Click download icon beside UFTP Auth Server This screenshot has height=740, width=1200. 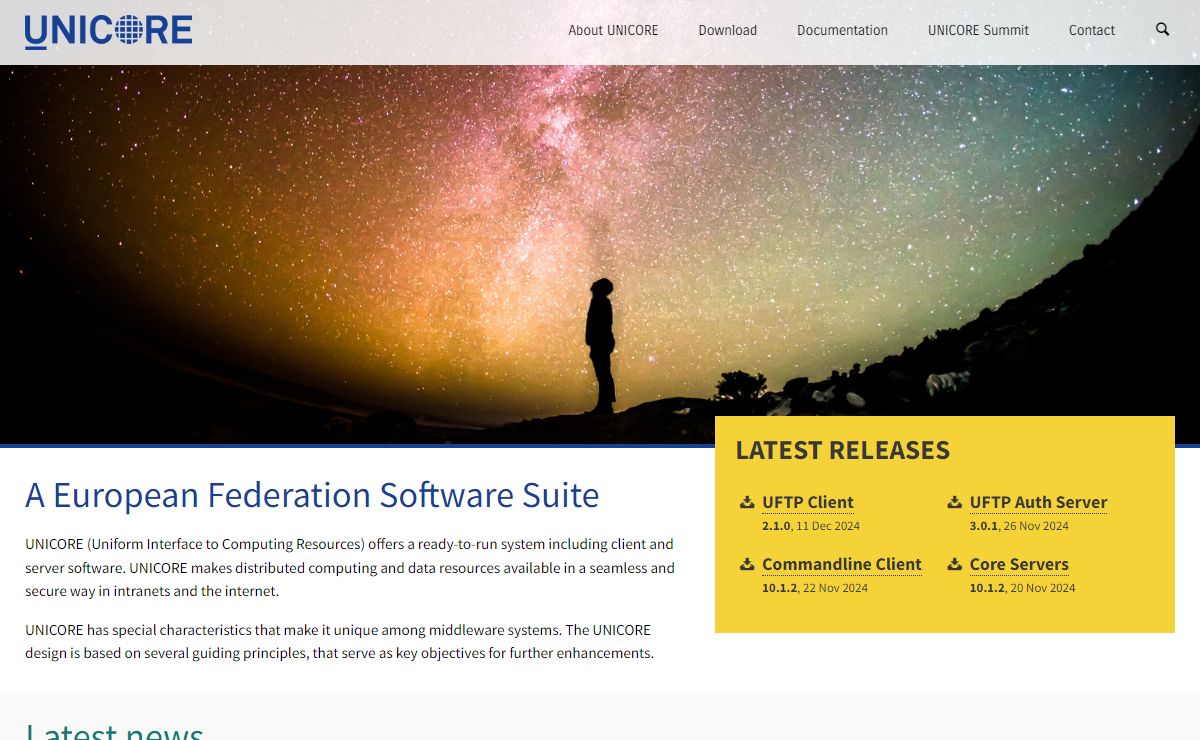coord(955,502)
